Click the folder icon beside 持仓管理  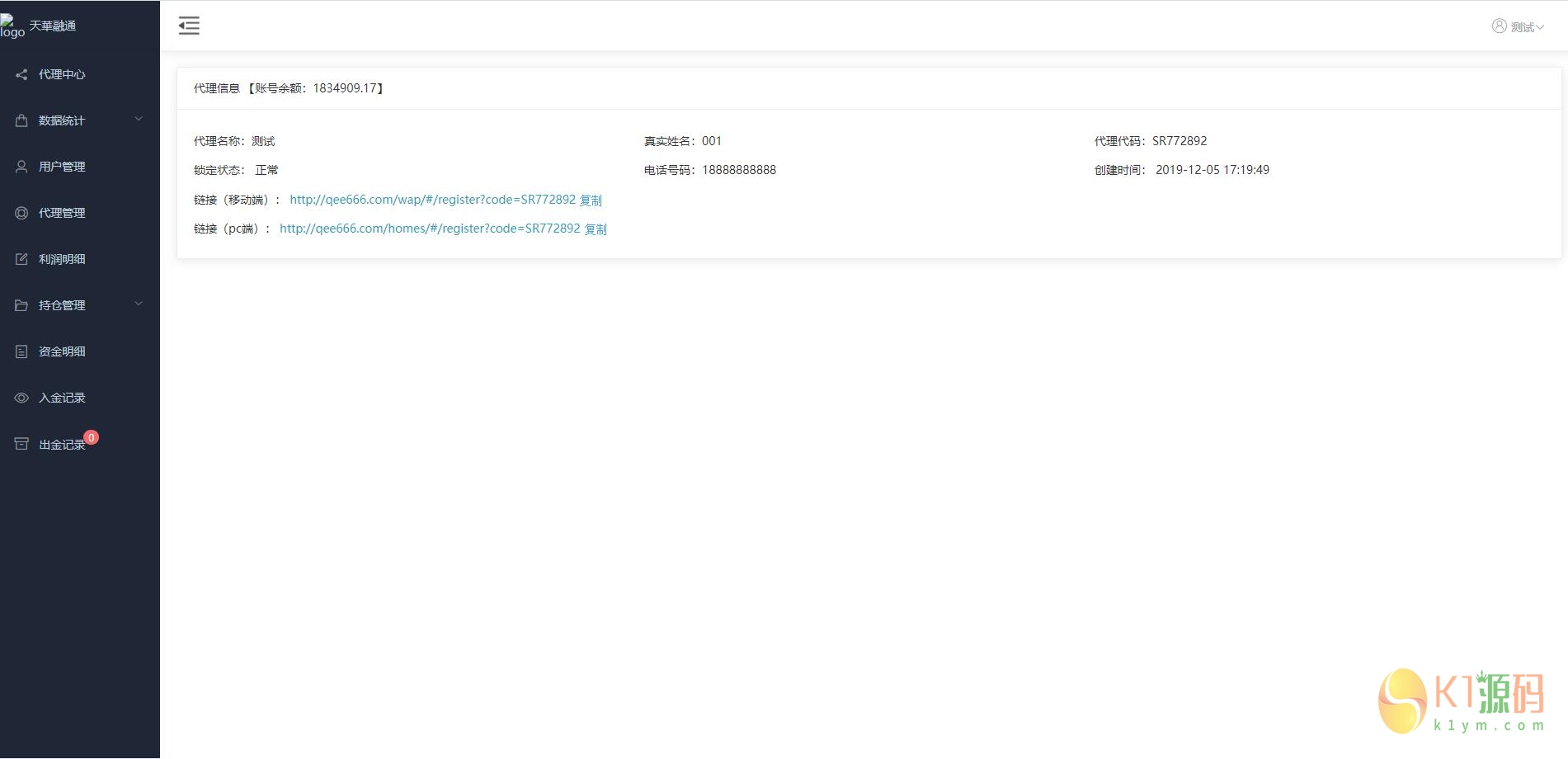coord(21,305)
